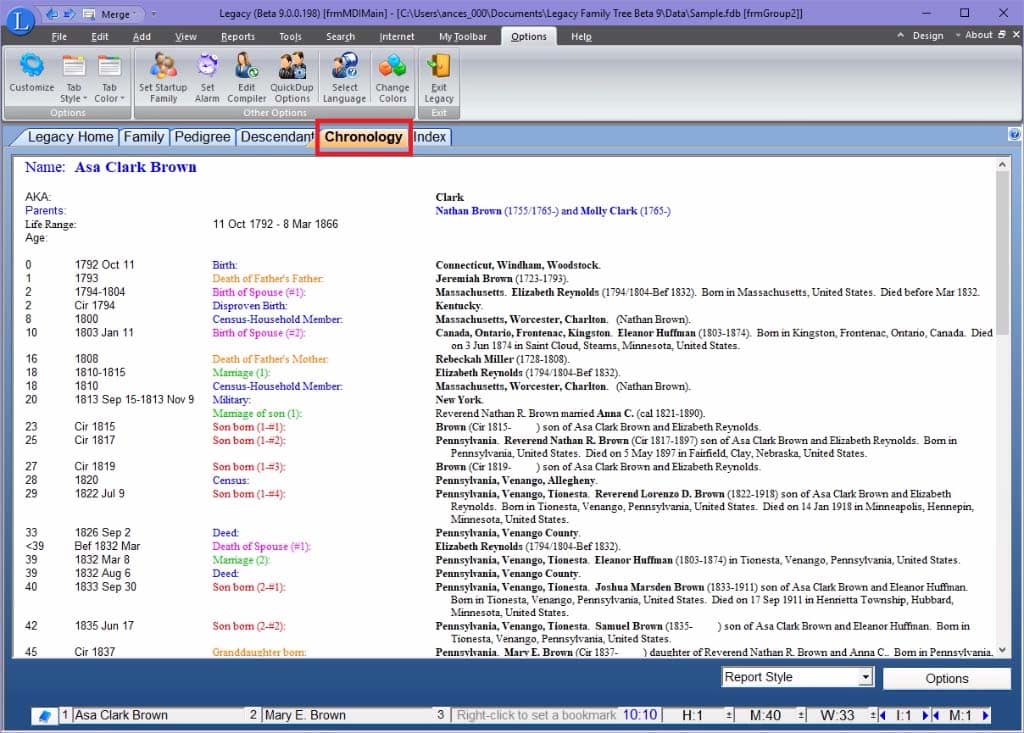
Task: Click the Set Startup Family icon
Action: click(x=163, y=75)
